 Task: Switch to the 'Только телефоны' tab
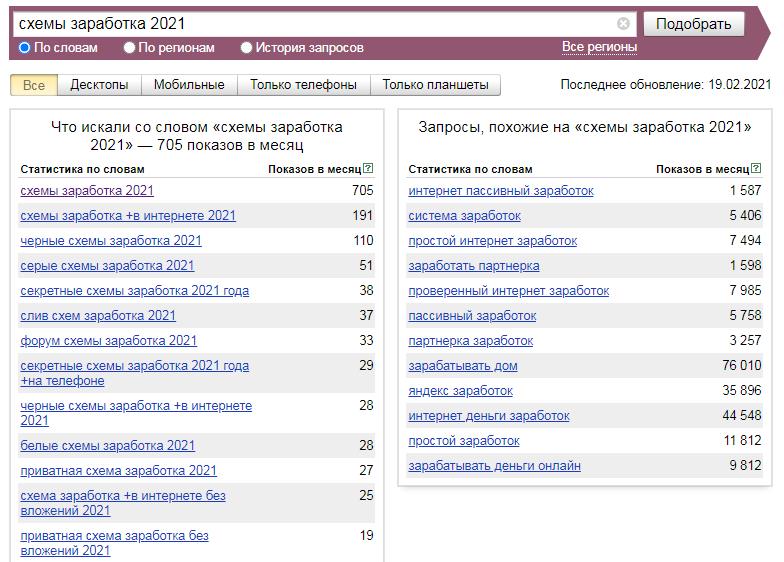304,85
